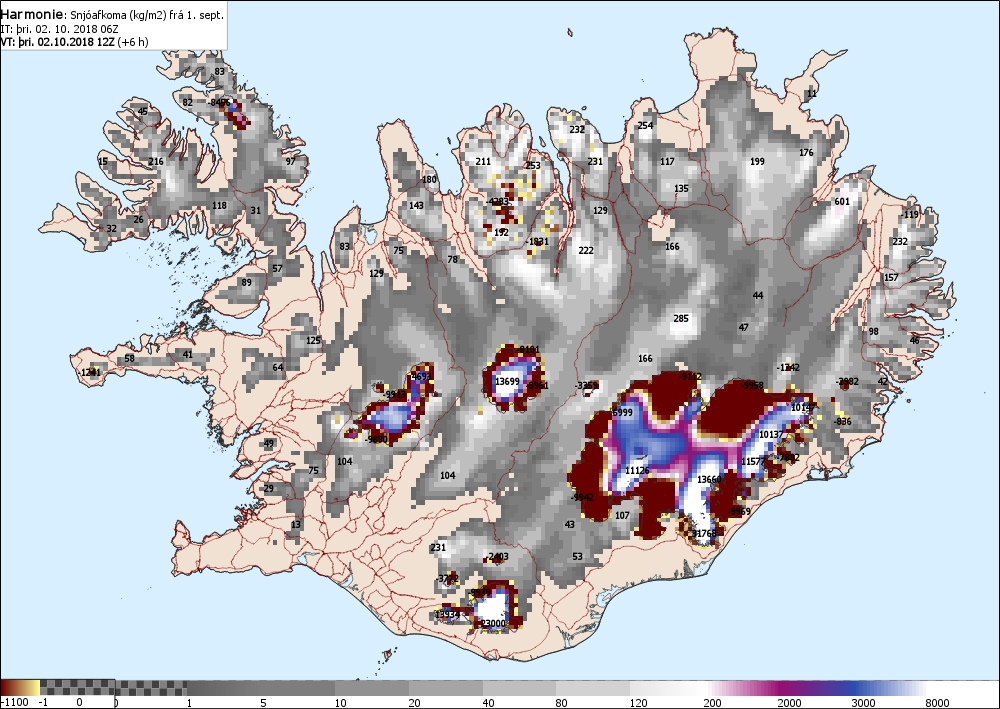Screen dimensions: 1000x709
Task: Click the value 216 in the Westfjords
Action: 156,161
